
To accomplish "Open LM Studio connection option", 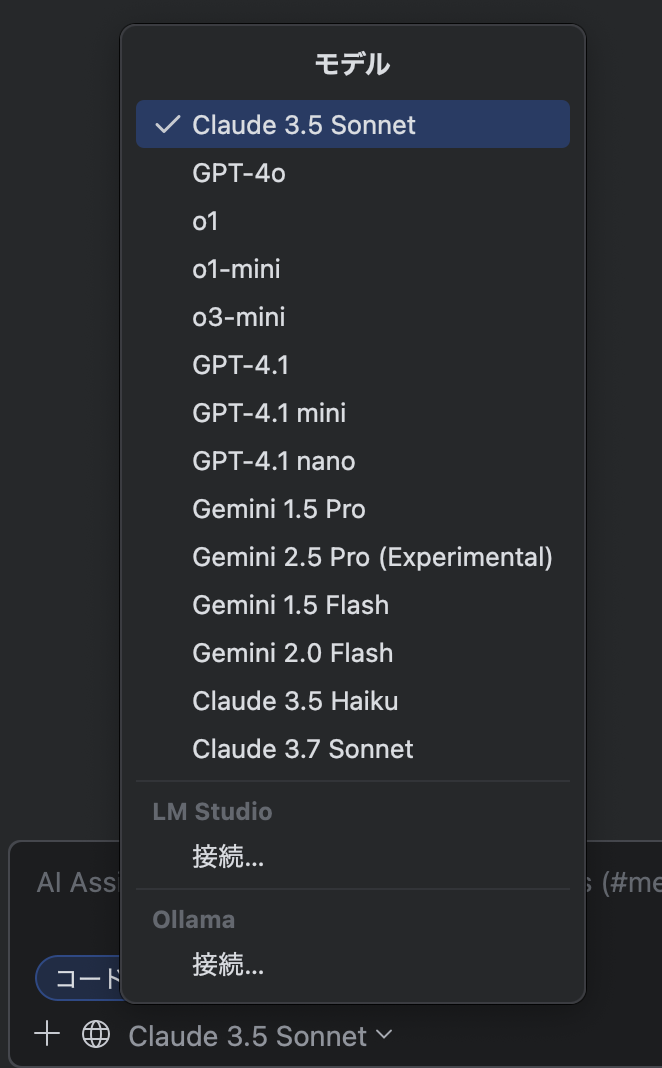I will pyautogui.click(x=353, y=857).
